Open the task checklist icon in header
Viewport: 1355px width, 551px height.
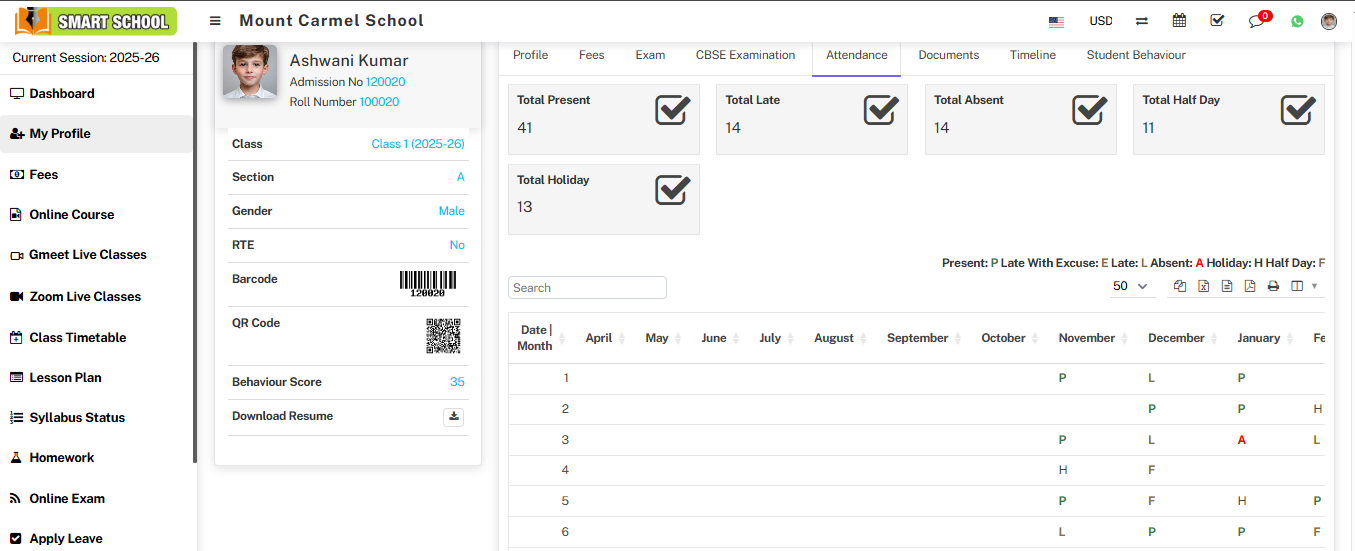[1217, 21]
